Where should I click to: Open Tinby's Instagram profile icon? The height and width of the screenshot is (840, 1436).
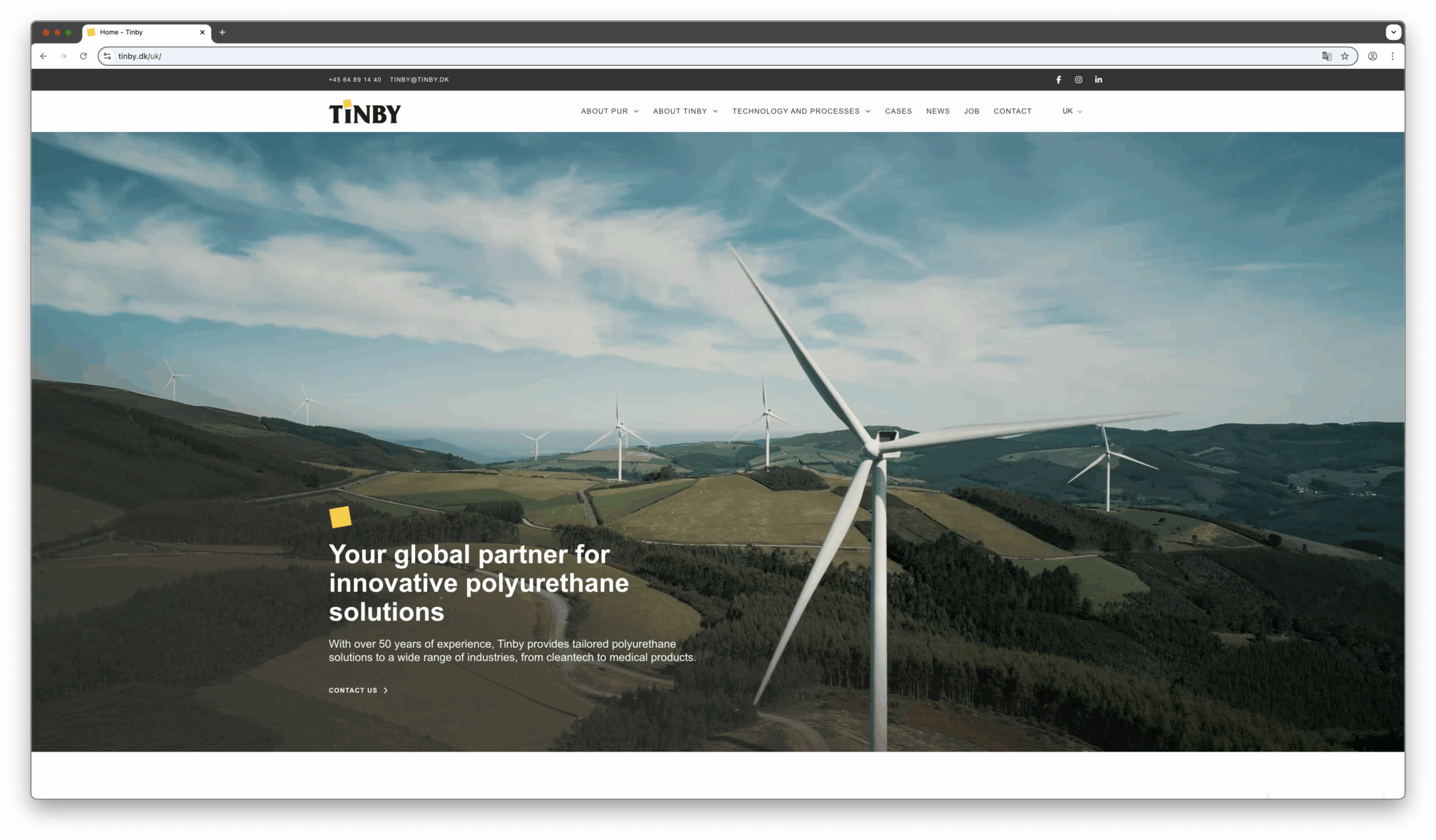pyautogui.click(x=1078, y=80)
